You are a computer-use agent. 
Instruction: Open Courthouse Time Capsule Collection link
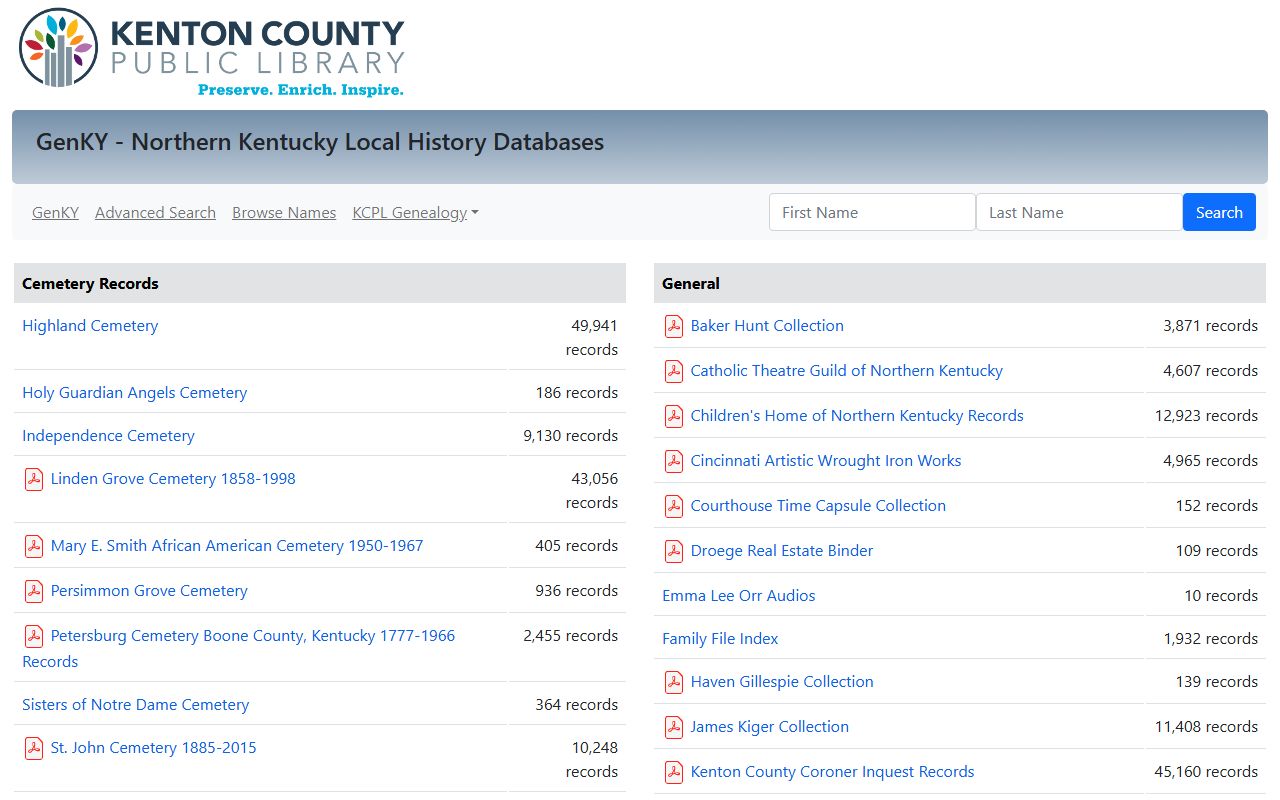[x=818, y=506]
